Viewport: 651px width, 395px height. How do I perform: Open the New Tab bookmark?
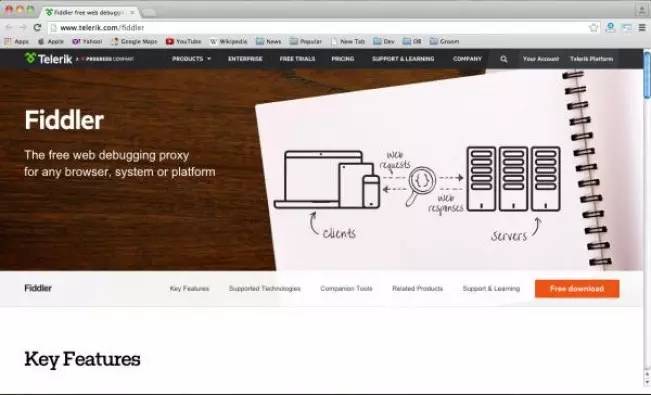[348, 42]
